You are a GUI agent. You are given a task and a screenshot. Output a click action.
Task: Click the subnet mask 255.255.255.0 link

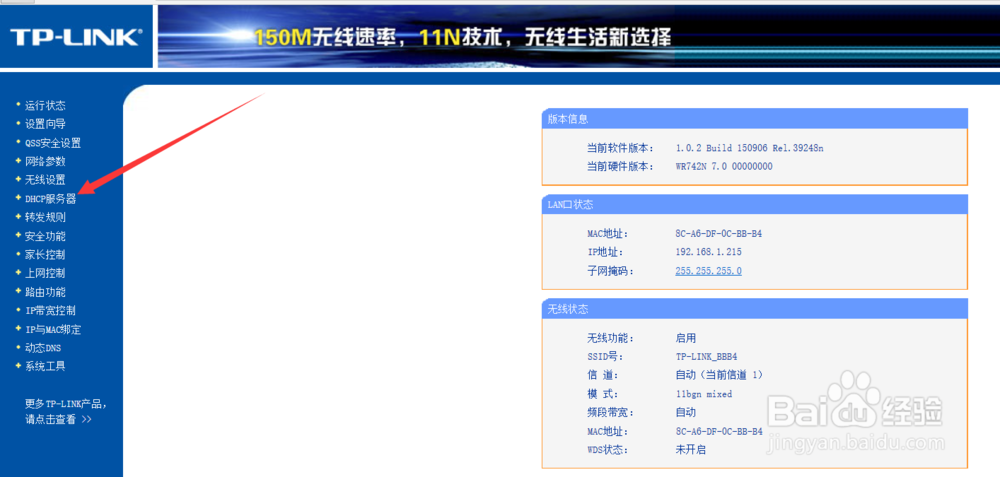709,271
